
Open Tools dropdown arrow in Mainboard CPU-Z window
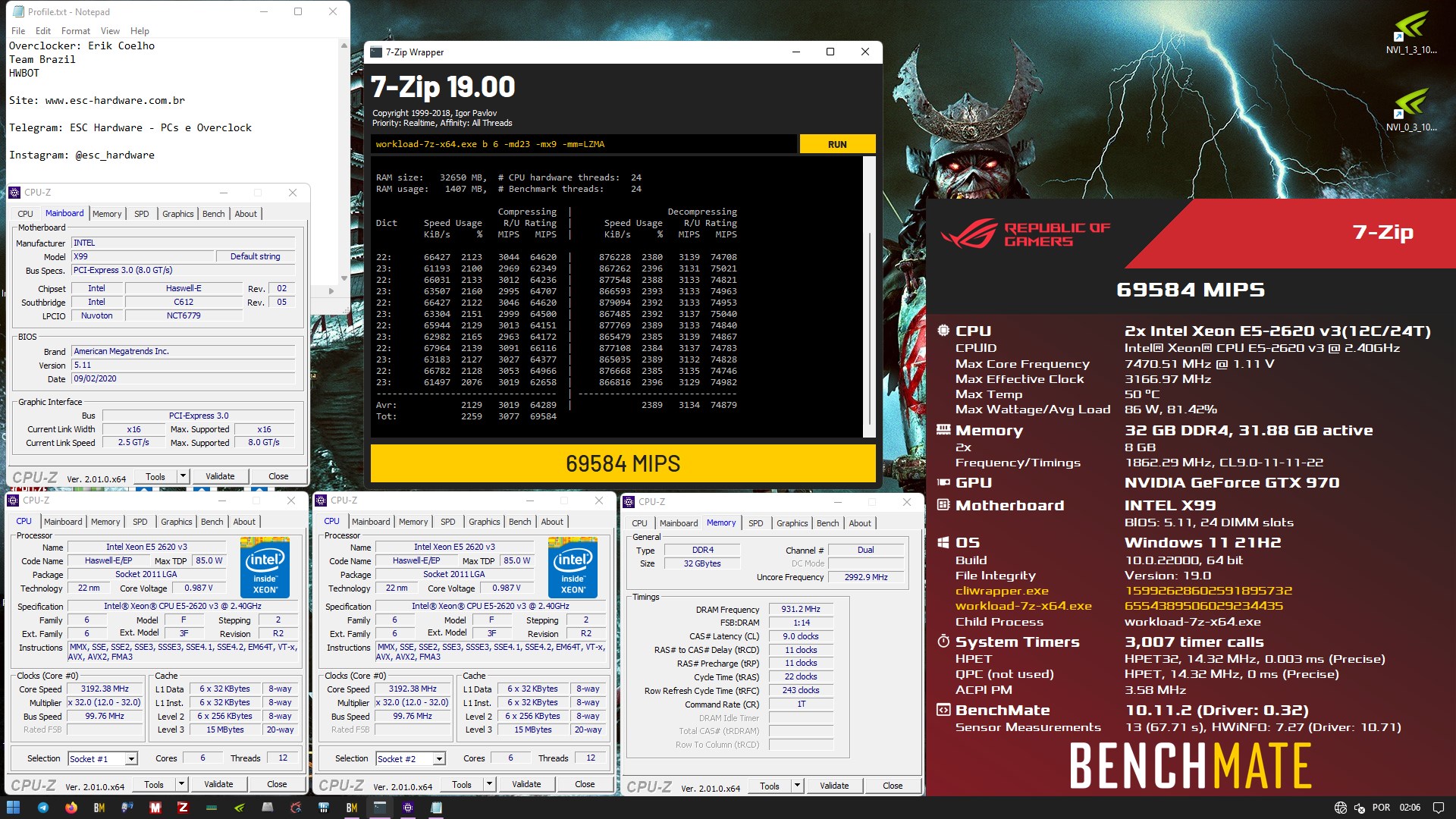coord(183,476)
